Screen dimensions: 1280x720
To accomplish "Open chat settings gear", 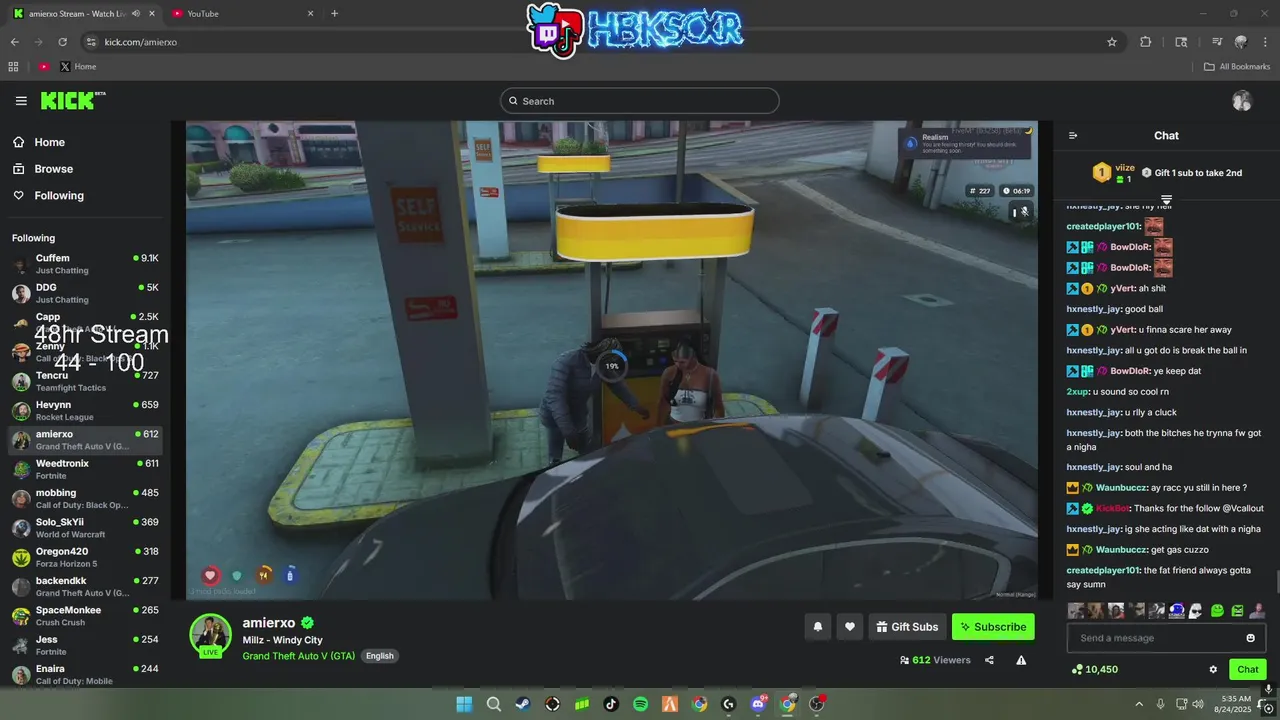I will click(1213, 669).
